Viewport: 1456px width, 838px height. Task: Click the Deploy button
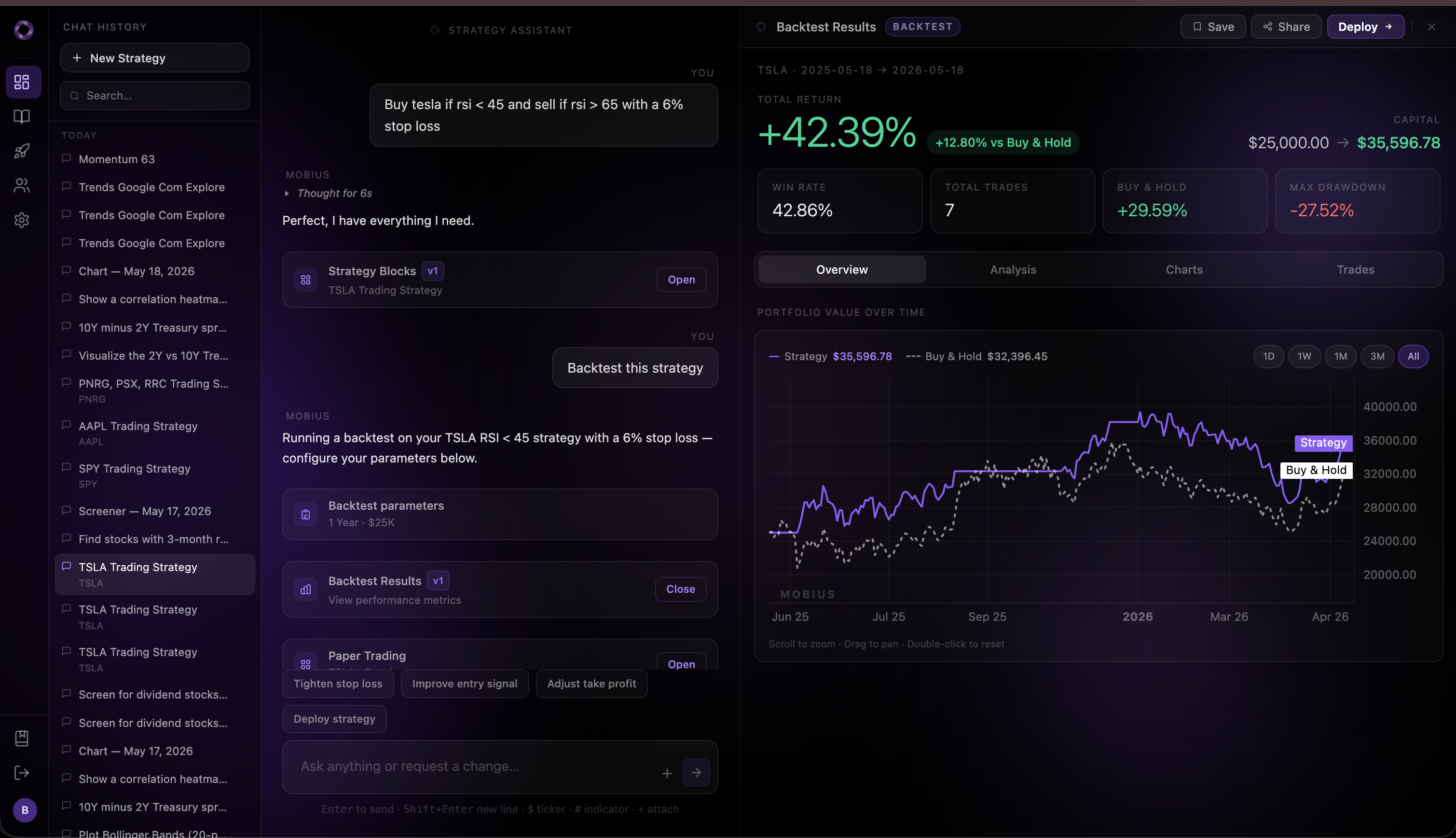(1365, 27)
